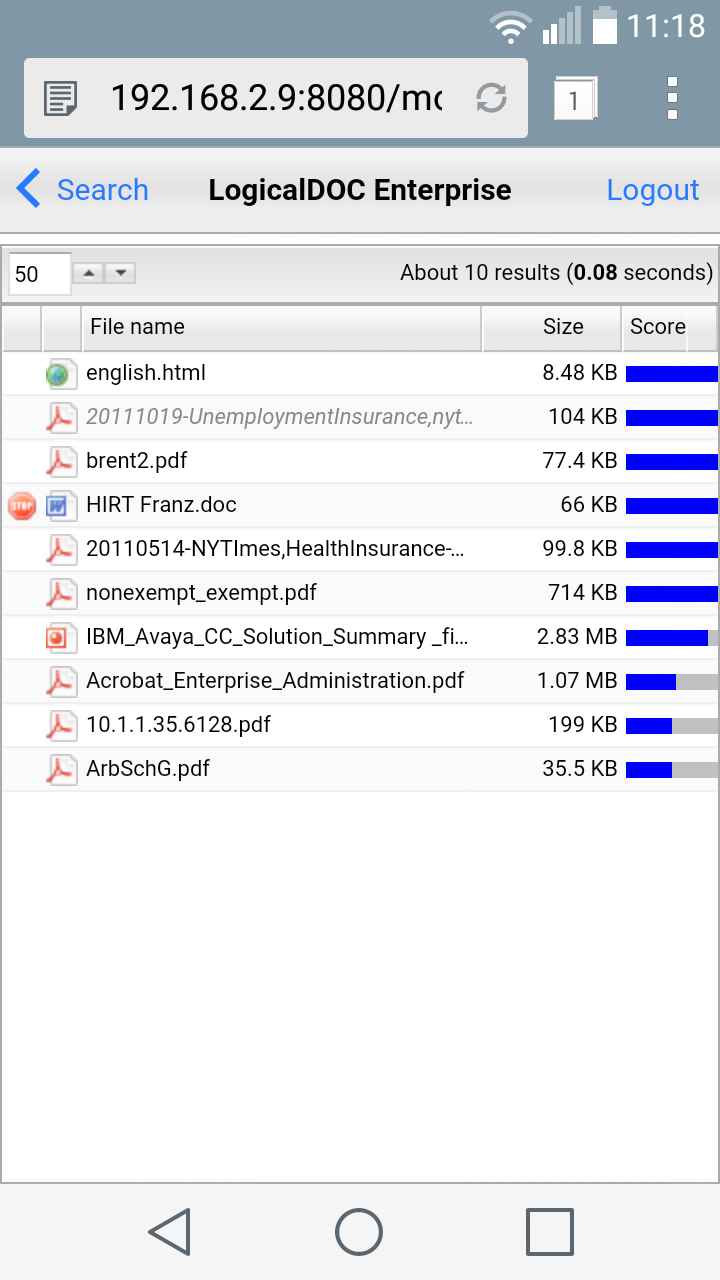Click the About 10 results summary text
The width and height of the screenshot is (720, 1280).
tap(557, 273)
